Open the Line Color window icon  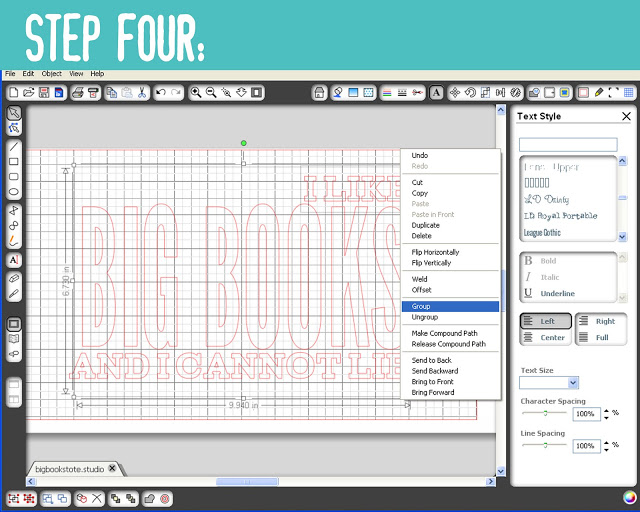[x=387, y=93]
